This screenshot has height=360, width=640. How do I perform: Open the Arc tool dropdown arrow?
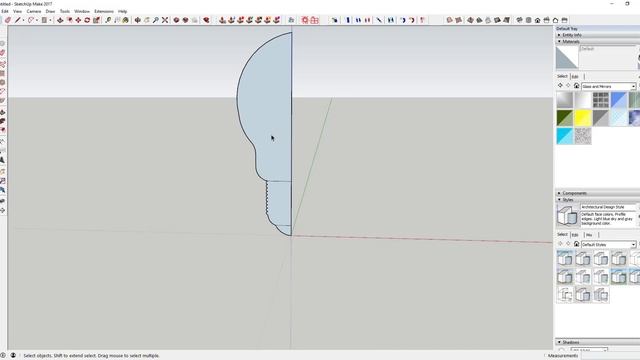[x=37, y=20]
